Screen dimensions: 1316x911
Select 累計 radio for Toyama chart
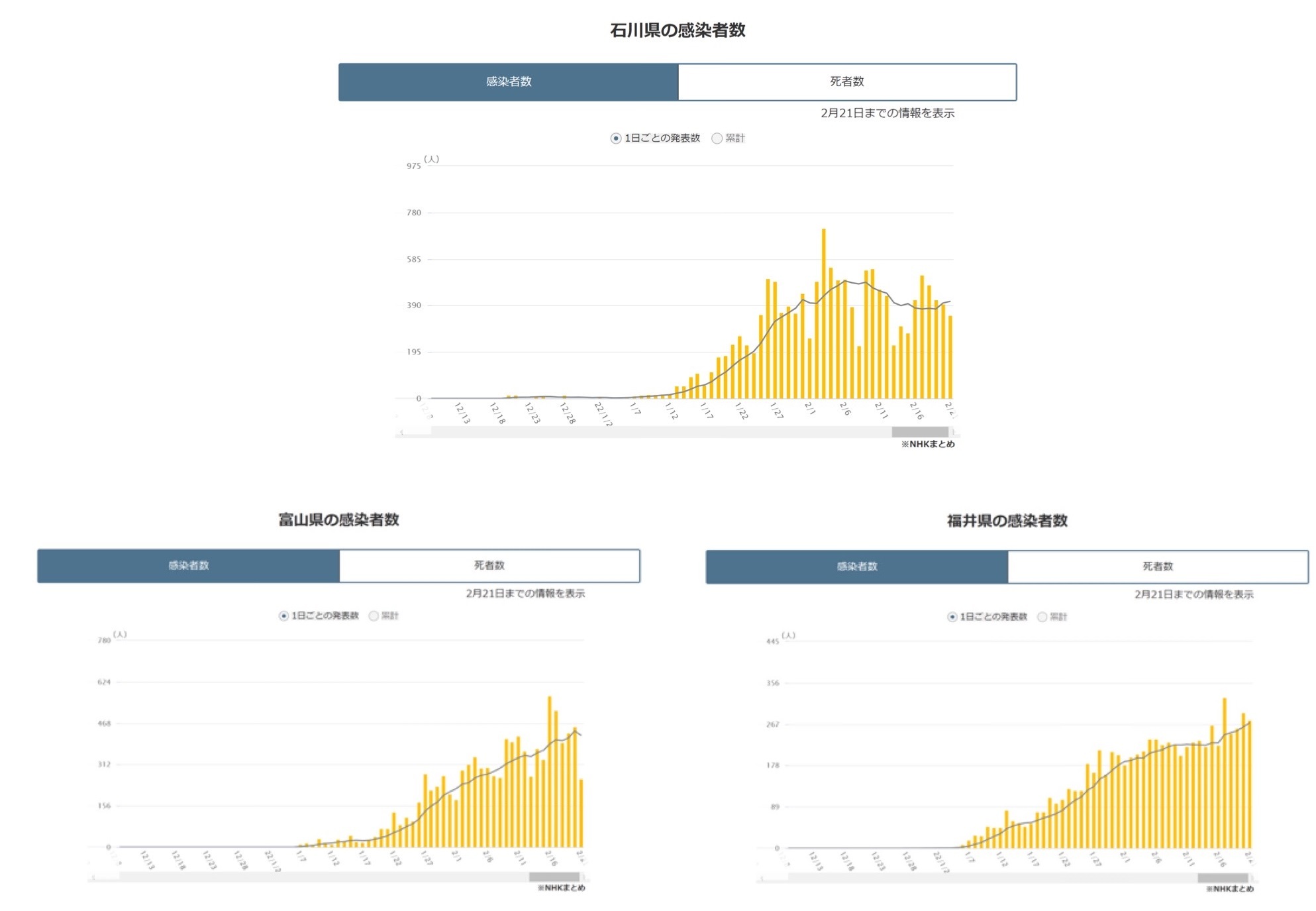374,616
